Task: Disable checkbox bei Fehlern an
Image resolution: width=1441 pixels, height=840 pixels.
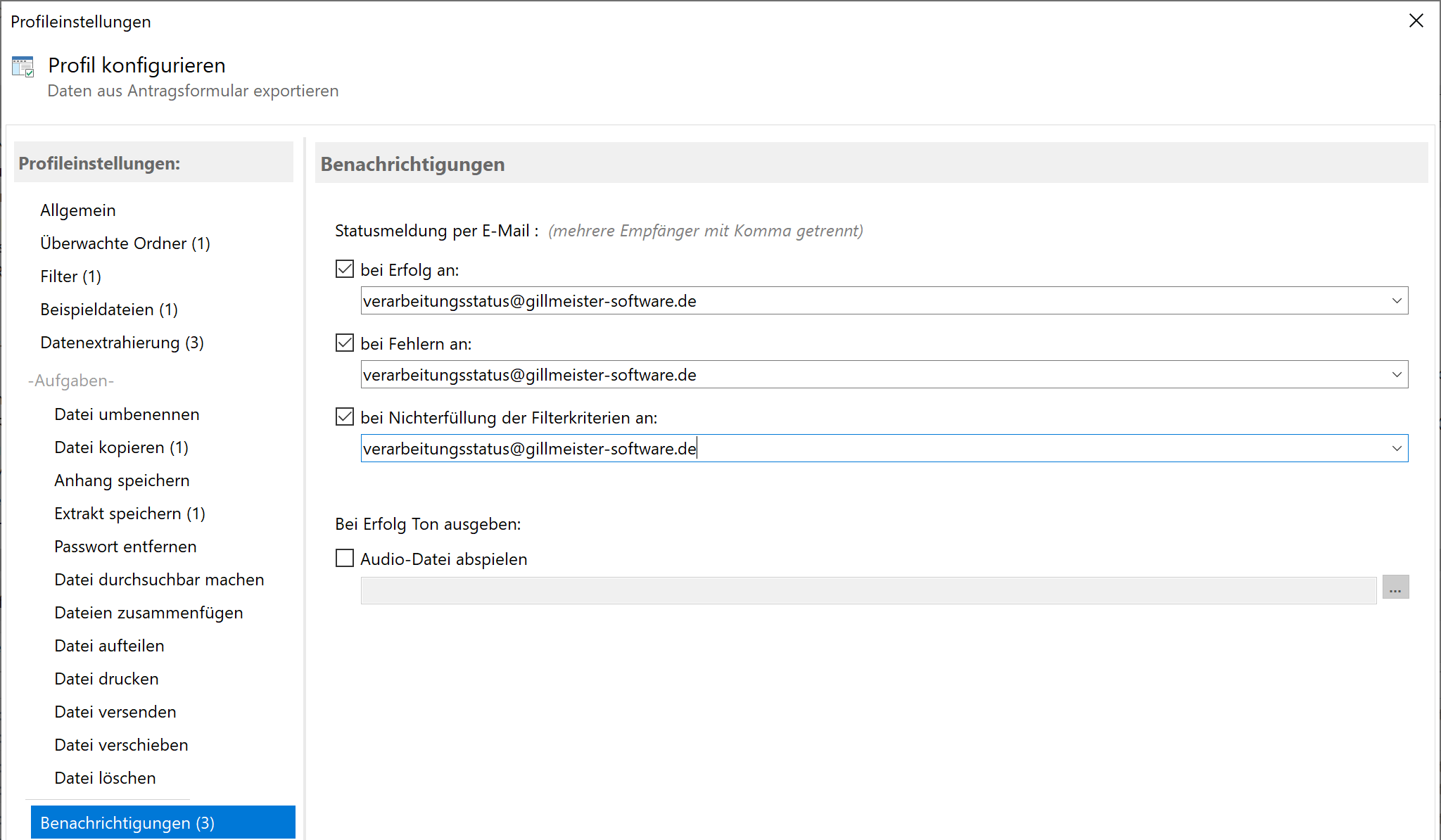Action: [x=344, y=343]
